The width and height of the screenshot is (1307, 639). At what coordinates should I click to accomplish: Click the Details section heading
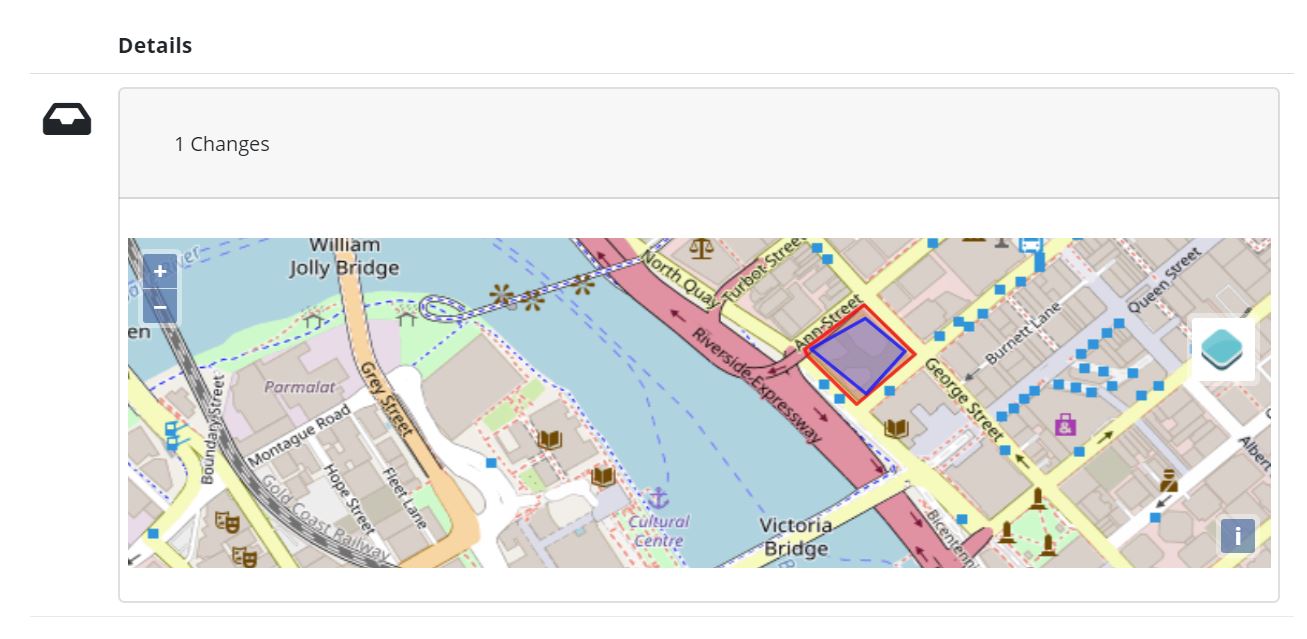tap(155, 46)
